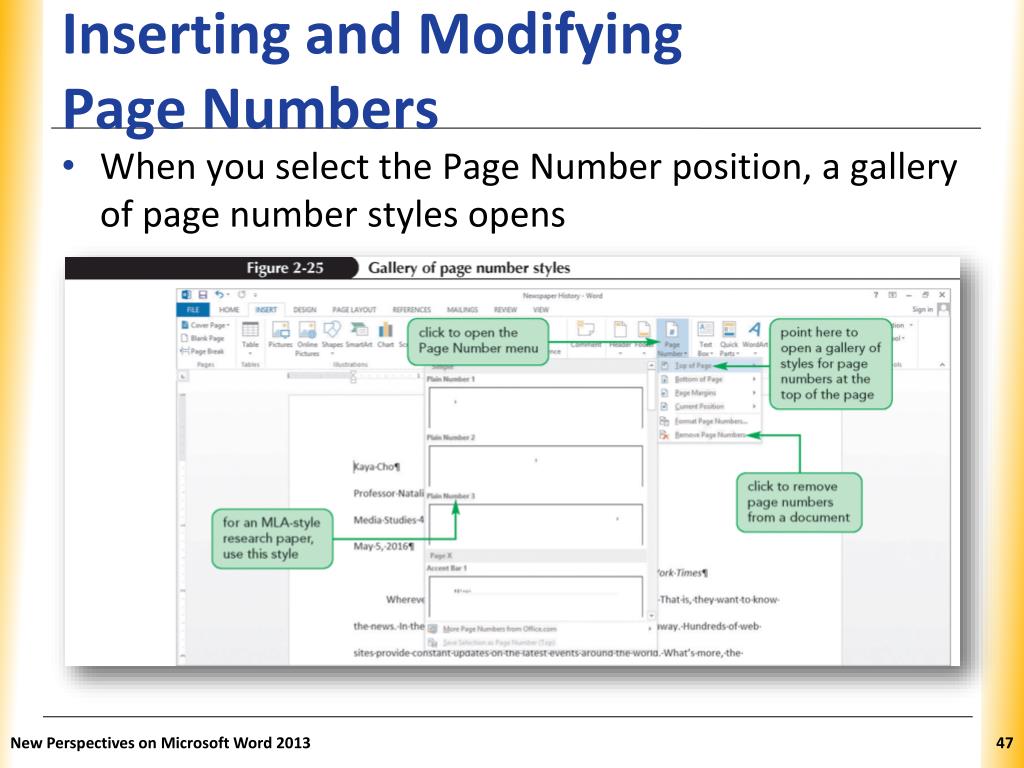
Task: Open the REVIEW tab
Action: coord(505,310)
